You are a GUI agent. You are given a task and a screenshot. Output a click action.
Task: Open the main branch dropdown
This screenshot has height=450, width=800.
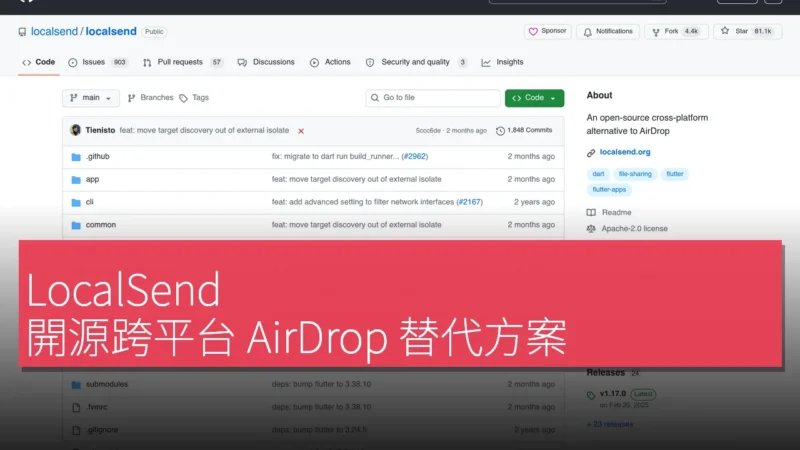pos(91,97)
